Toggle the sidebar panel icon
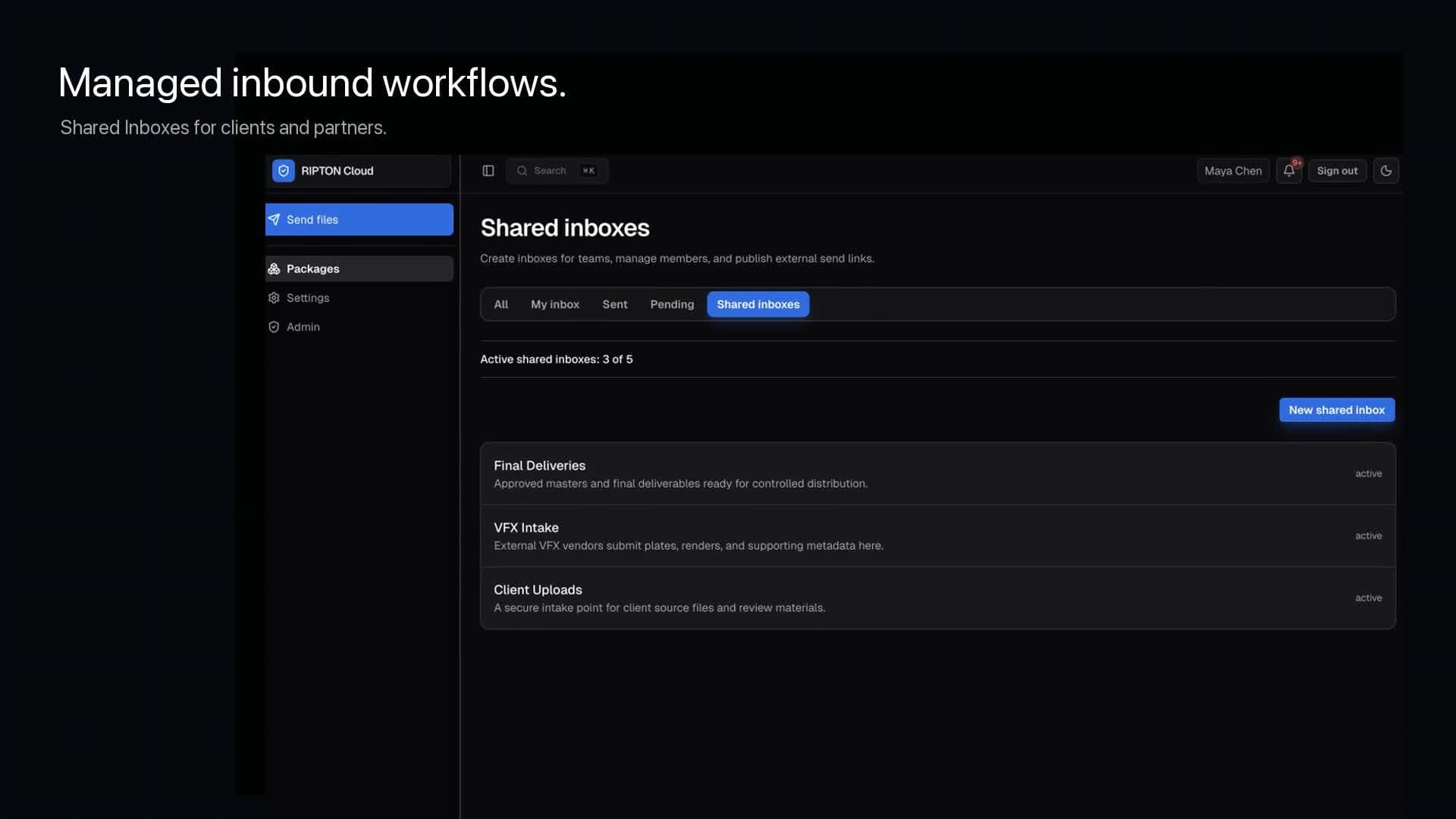Image resolution: width=1456 pixels, height=819 pixels. tap(488, 171)
